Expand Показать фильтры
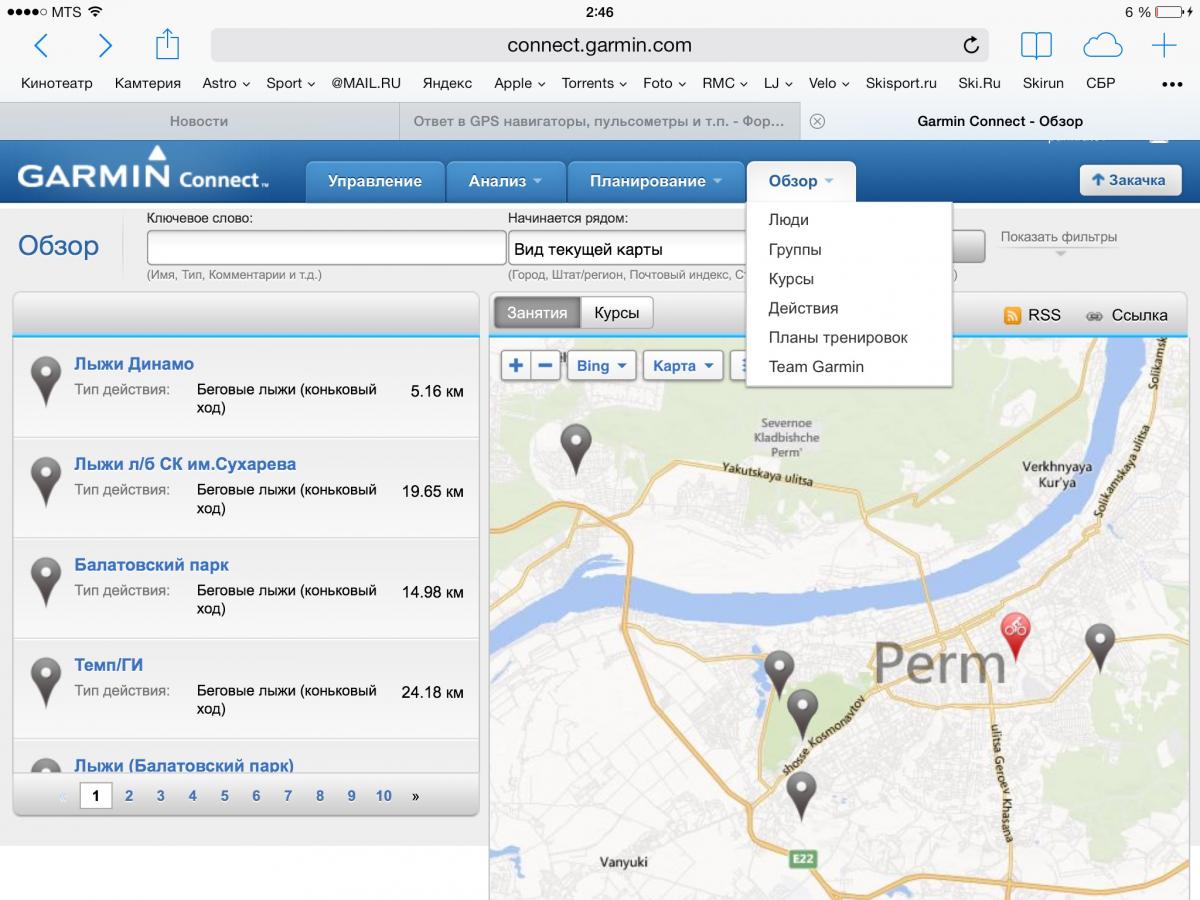The width and height of the screenshot is (1200, 900). (1059, 238)
